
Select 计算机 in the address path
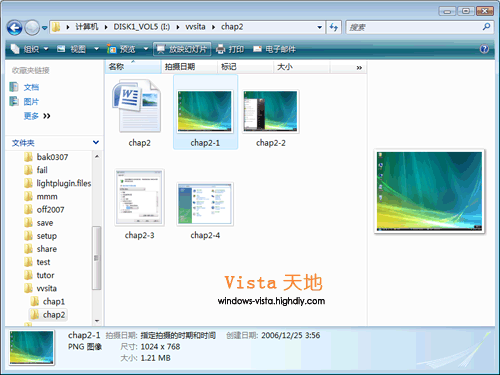[87, 27]
